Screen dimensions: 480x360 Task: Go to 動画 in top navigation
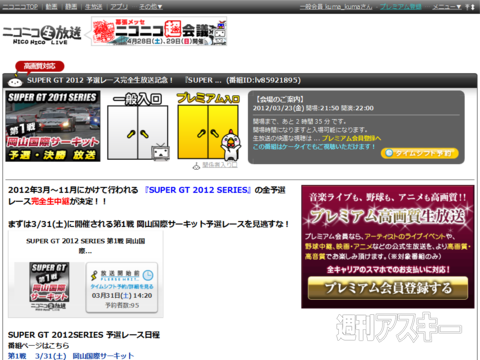click(x=51, y=6)
